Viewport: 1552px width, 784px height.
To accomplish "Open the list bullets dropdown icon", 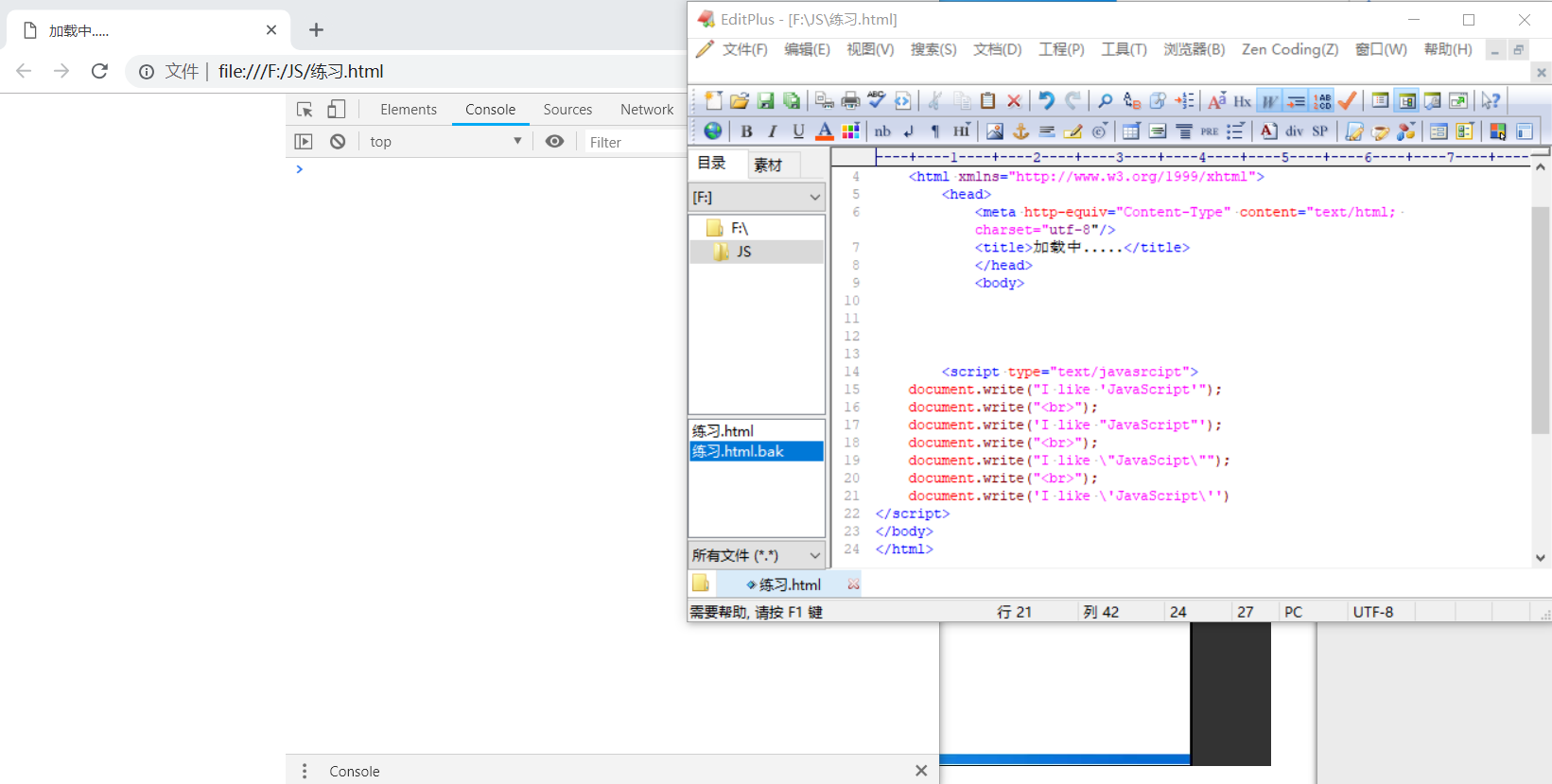I will [1235, 131].
